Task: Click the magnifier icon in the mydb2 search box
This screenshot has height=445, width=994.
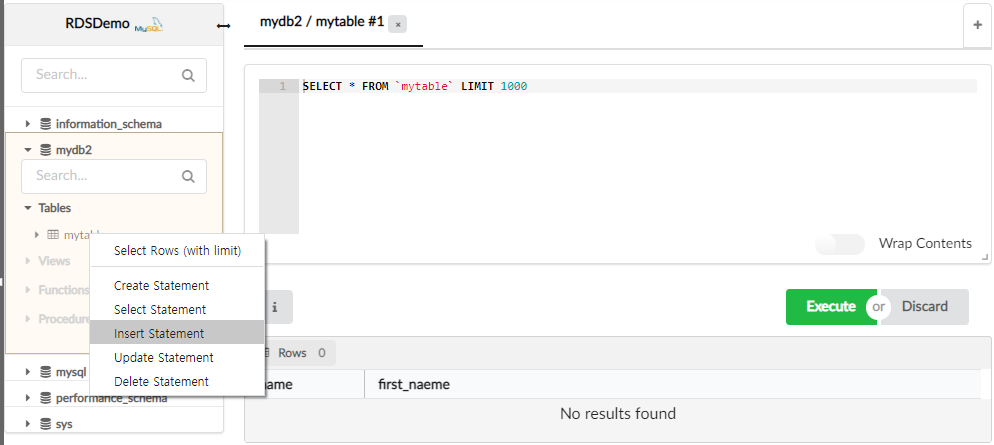Action: pyautogui.click(x=188, y=176)
